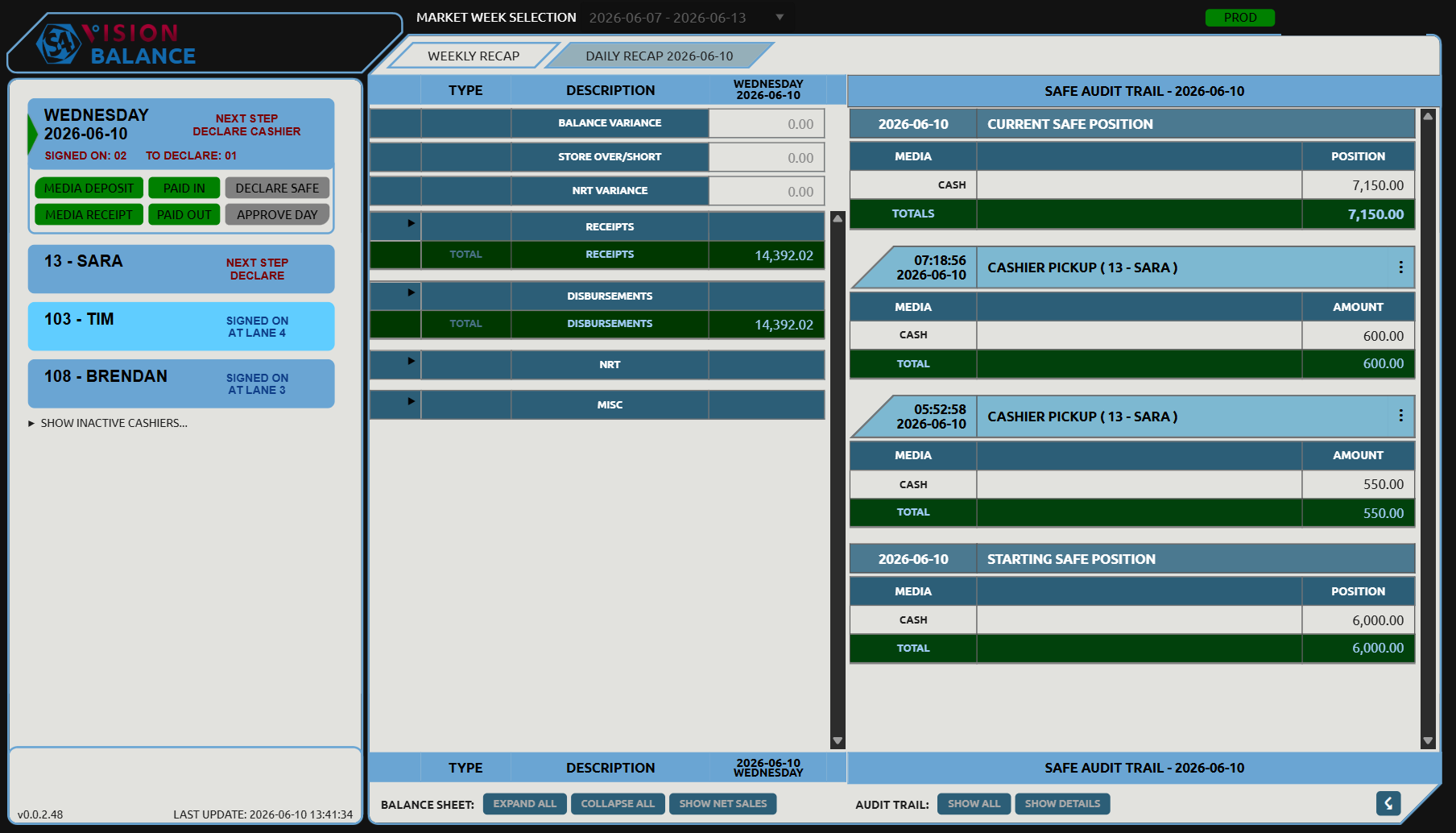
Task: Click the Wednesday 2026-06-10 day card
Action: 181,134
